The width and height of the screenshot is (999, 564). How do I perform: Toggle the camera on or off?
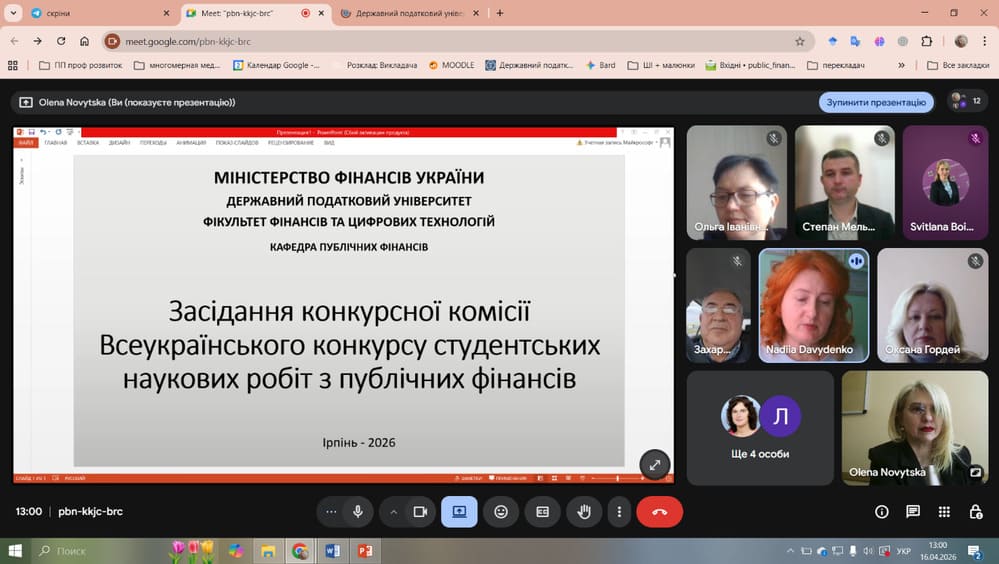point(420,511)
